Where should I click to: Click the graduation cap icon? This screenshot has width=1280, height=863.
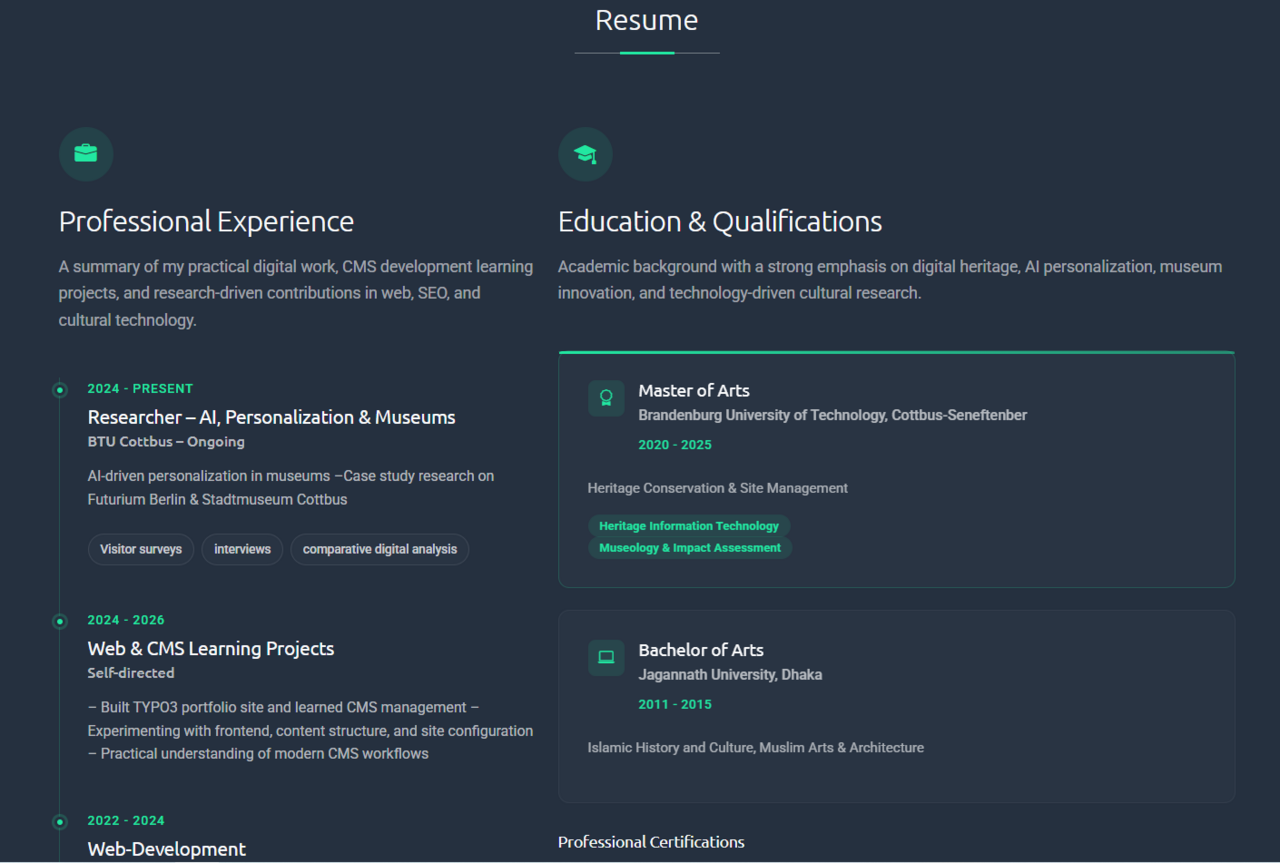point(585,154)
